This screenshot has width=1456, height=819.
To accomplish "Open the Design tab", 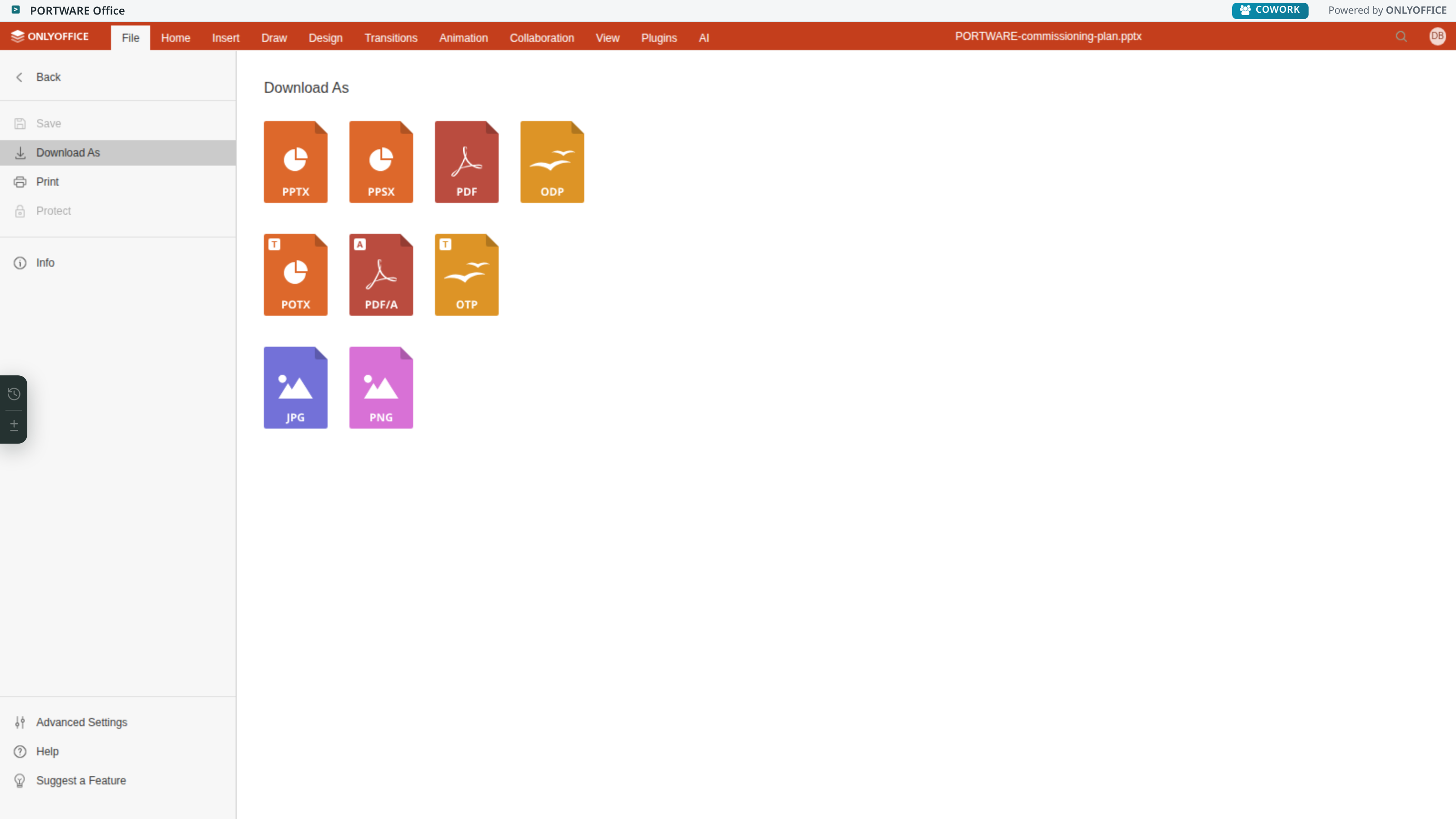I will coord(326,38).
